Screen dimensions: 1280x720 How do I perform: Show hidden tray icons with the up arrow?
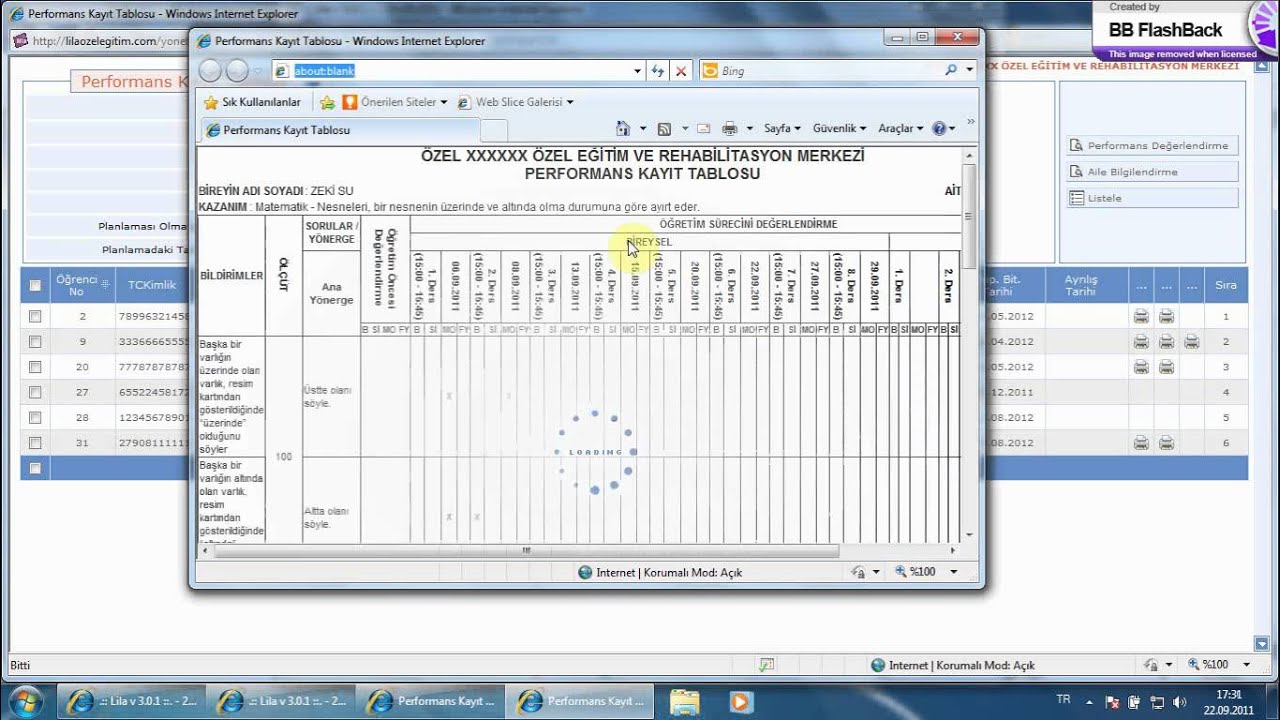point(1089,702)
